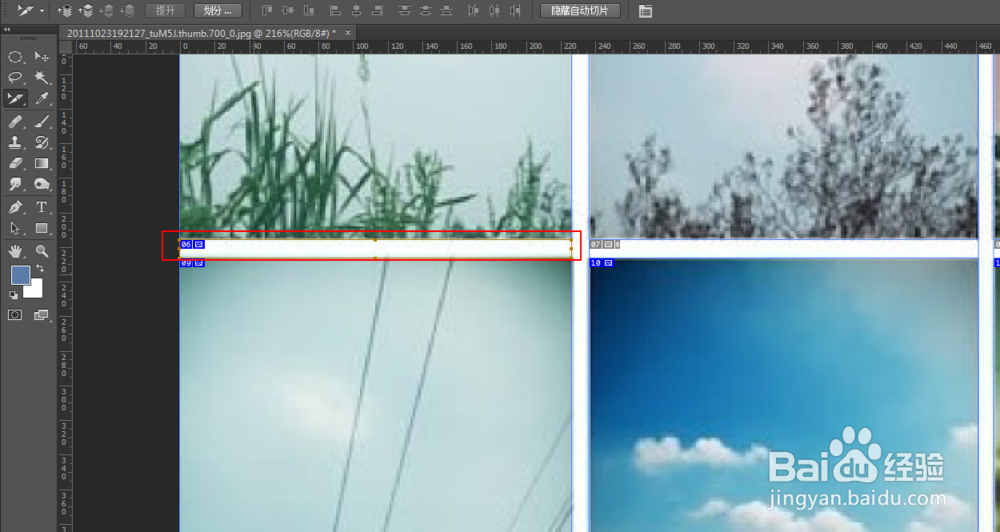This screenshot has height=532, width=1000.
Task: Select the Slice Select tool in toolbox
Action: pyautogui.click(x=15, y=98)
